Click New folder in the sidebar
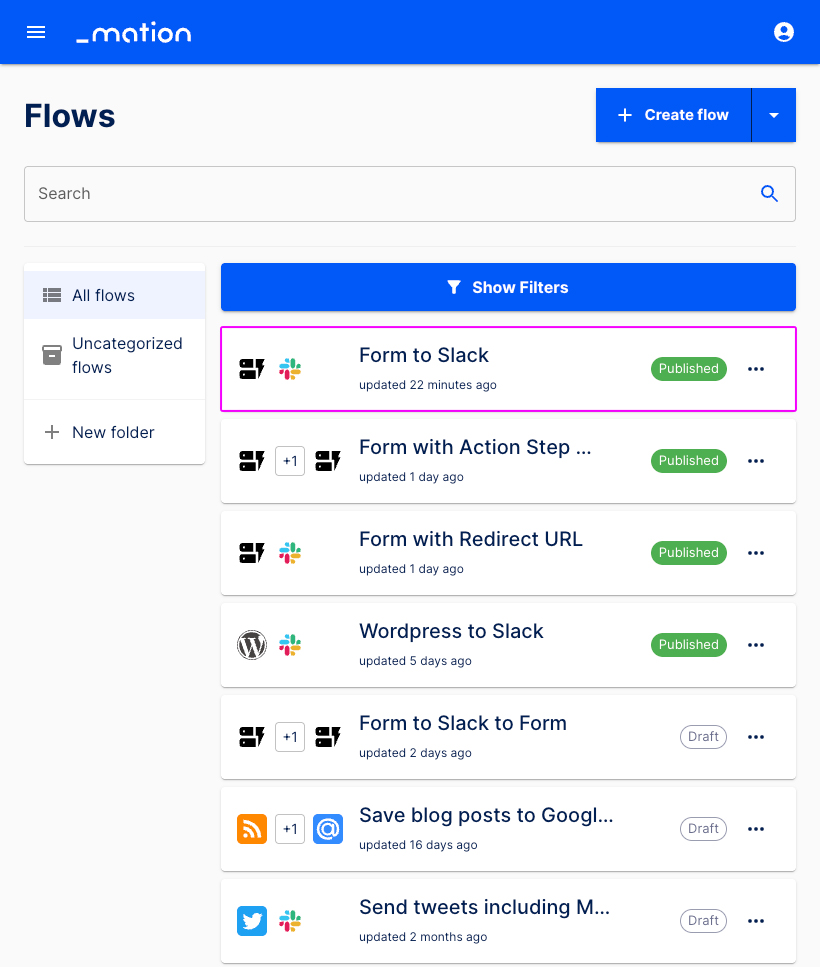Image resolution: width=820 pixels, height=967 pixels. point(112,432)
